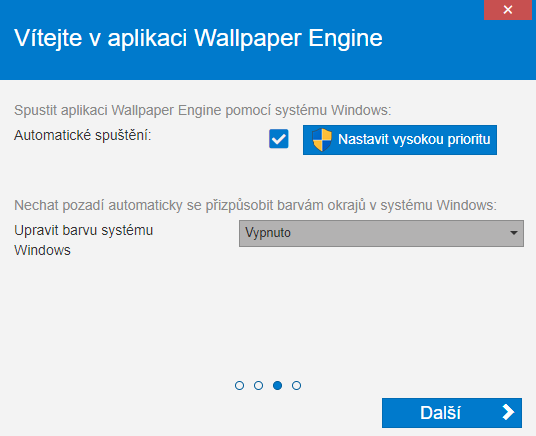Click the dropdown arrow next to Vypnuto

click(513, 233)
